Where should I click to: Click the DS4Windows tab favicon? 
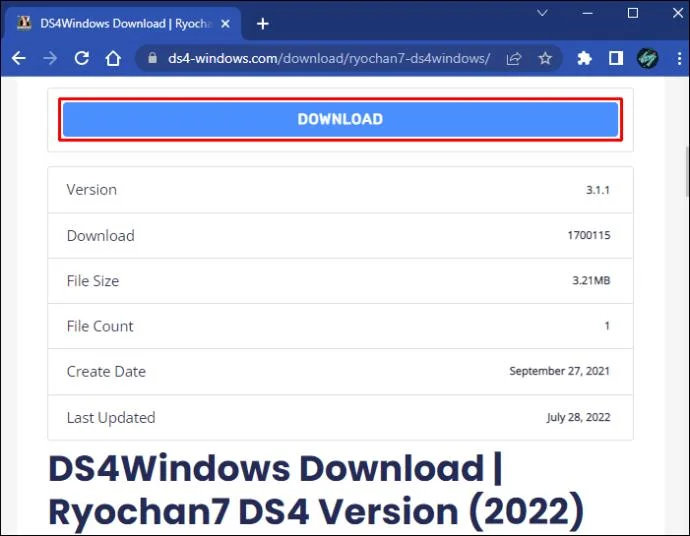pyautogui.click(x=24, y=23)
